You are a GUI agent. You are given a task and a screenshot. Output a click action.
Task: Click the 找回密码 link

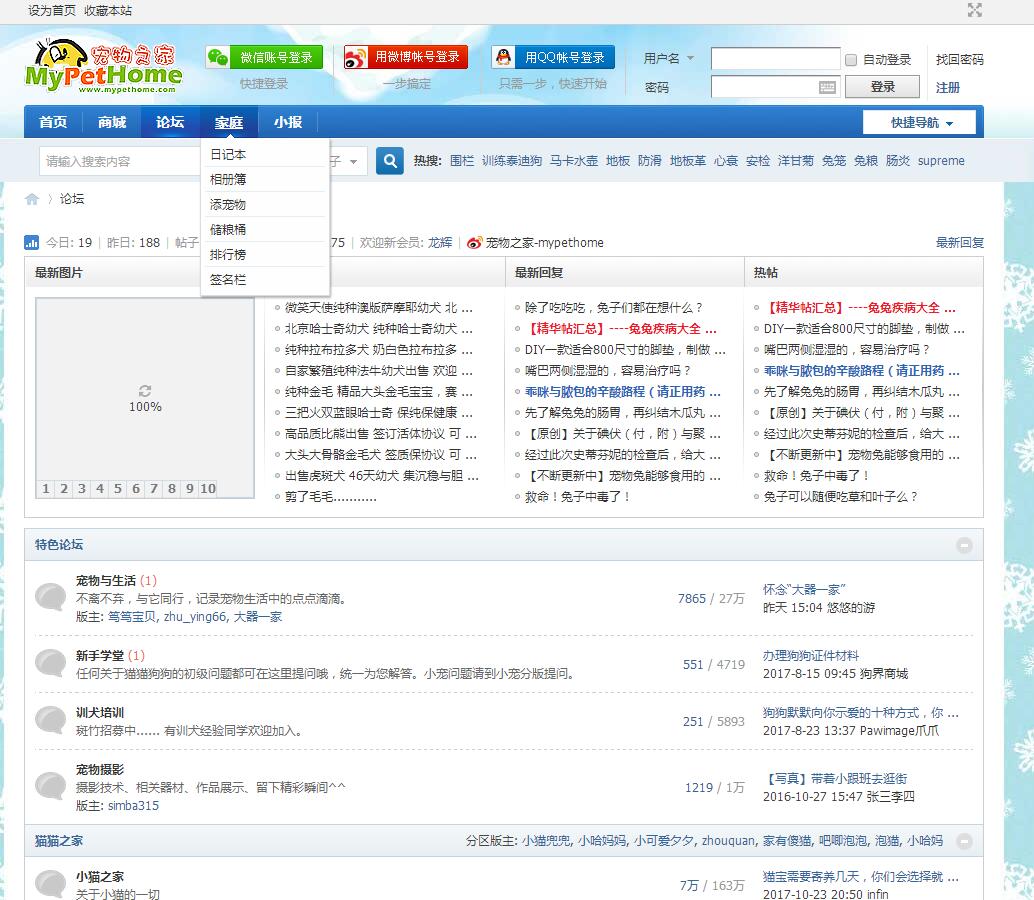click(x=959, y=59)
